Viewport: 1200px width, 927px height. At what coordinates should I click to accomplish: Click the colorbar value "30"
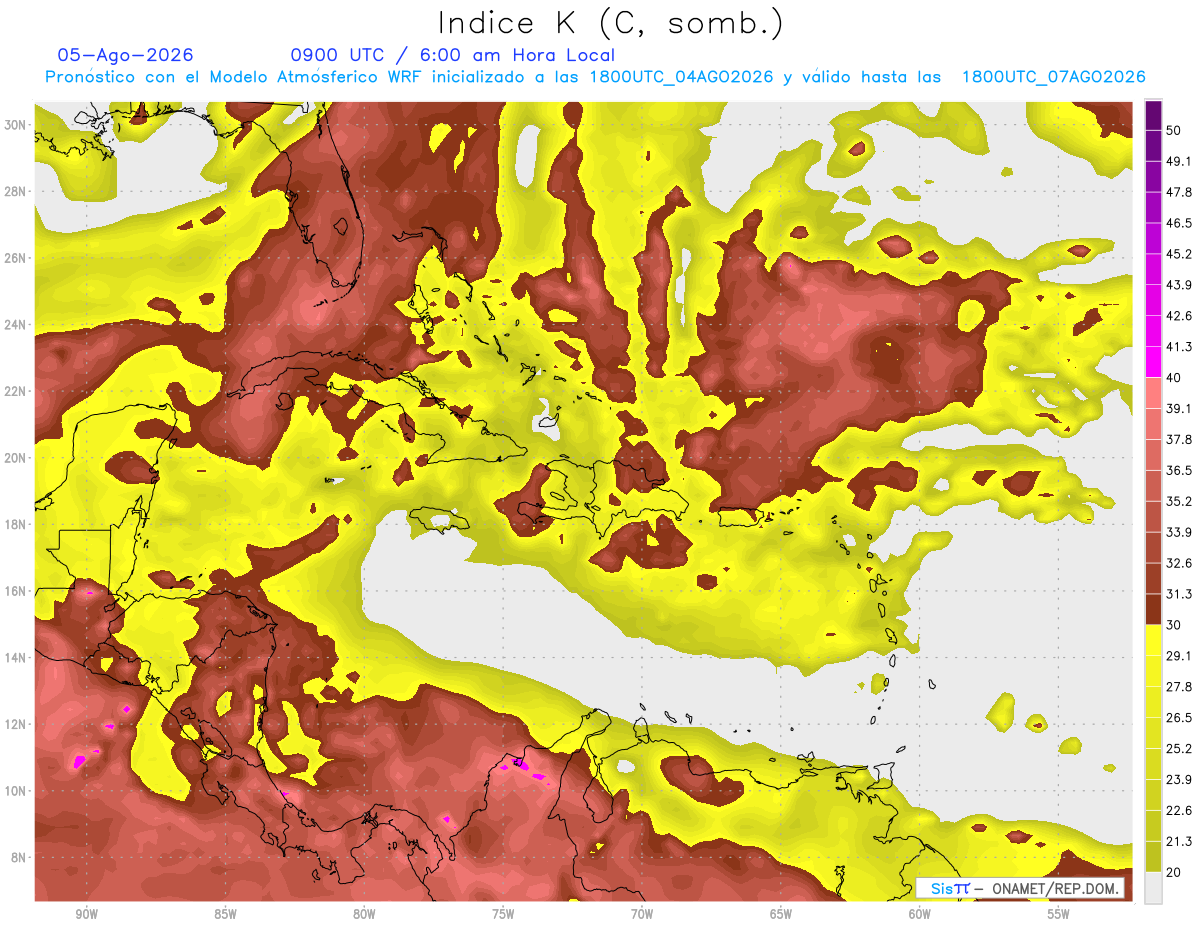[x=1174, y=625]
